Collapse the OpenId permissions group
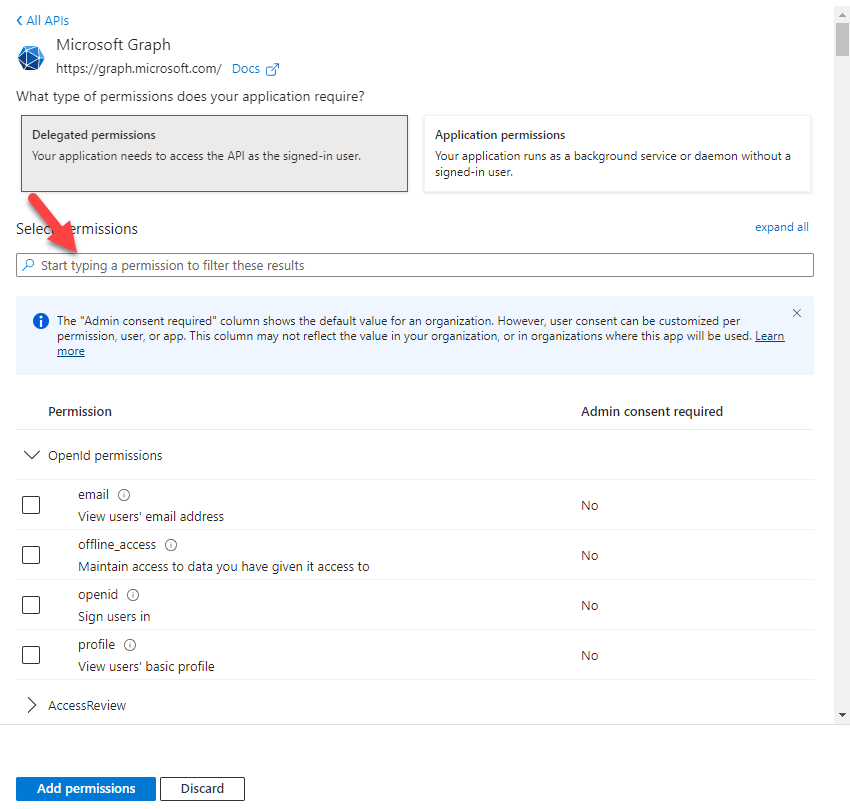The image size is (850, 809). point(33,455)
